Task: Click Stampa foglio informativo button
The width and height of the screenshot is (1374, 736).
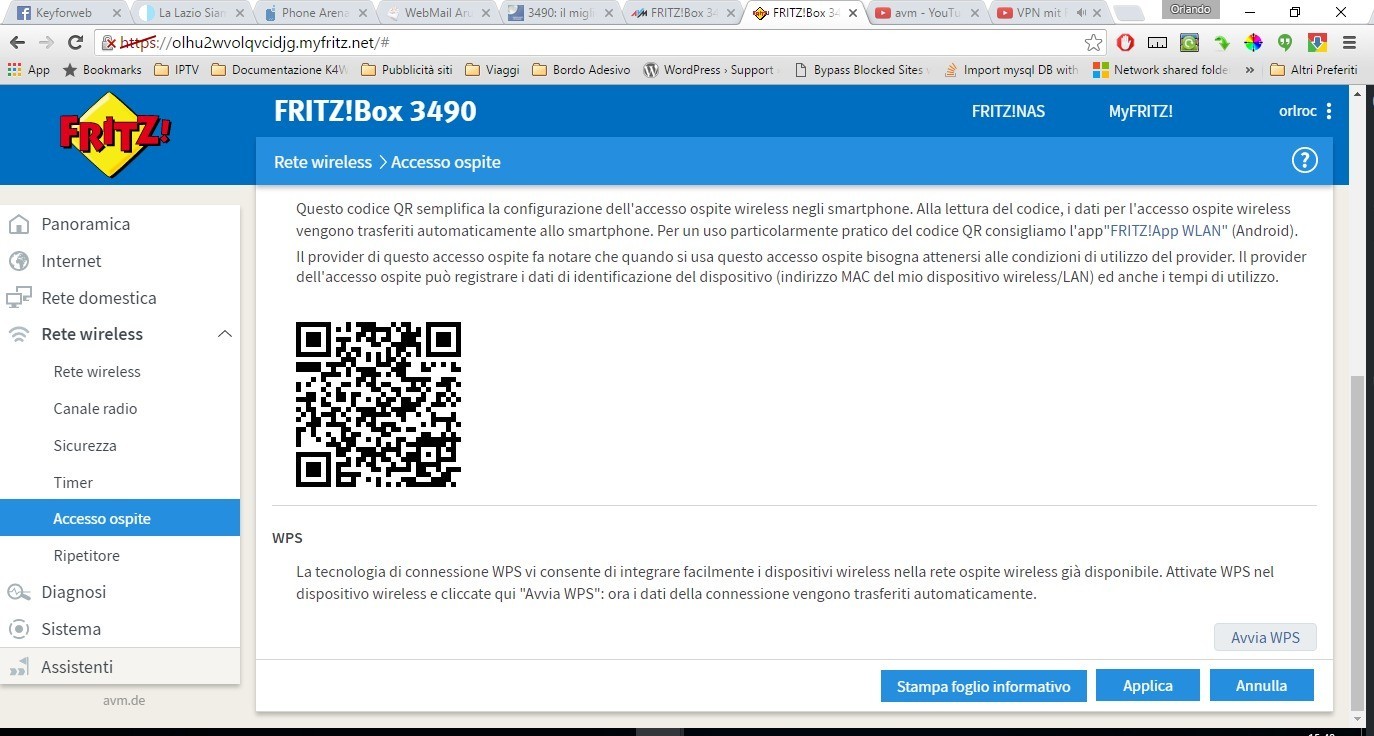Action: click(x=983, y=686)
